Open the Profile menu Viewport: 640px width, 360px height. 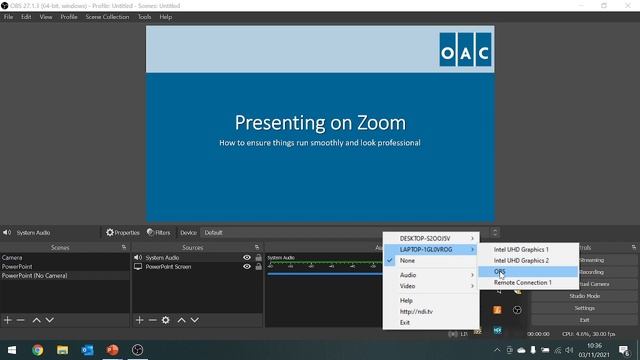[69, 17]
